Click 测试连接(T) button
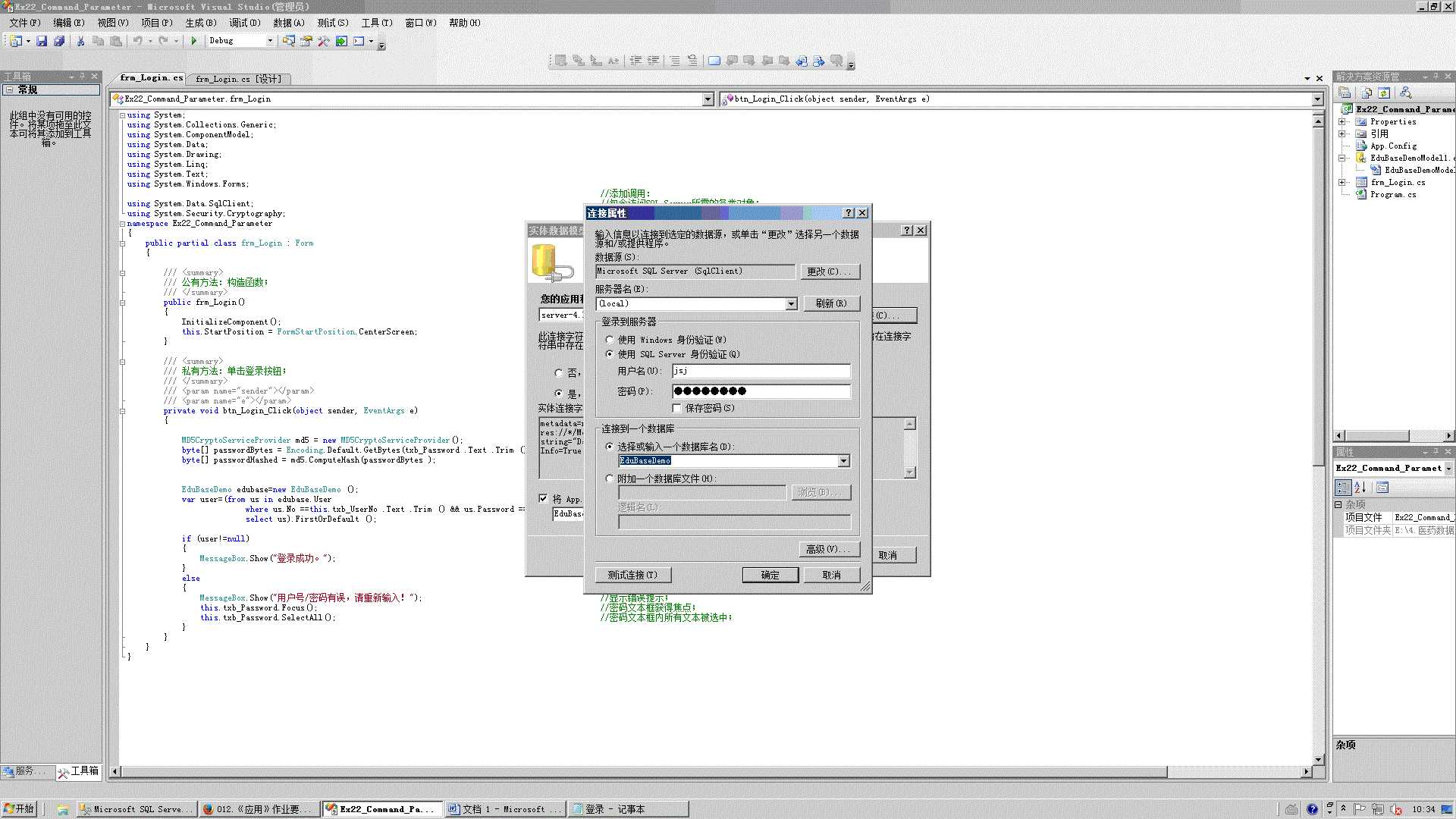 point(632,575)
